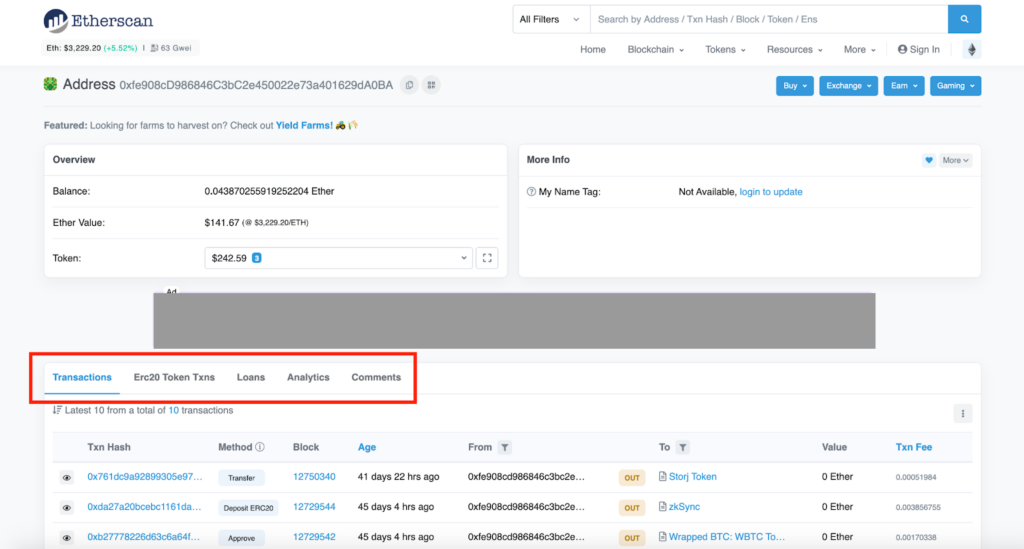
Task: Open the All Filters dropdown
Action: pos(551,20)
